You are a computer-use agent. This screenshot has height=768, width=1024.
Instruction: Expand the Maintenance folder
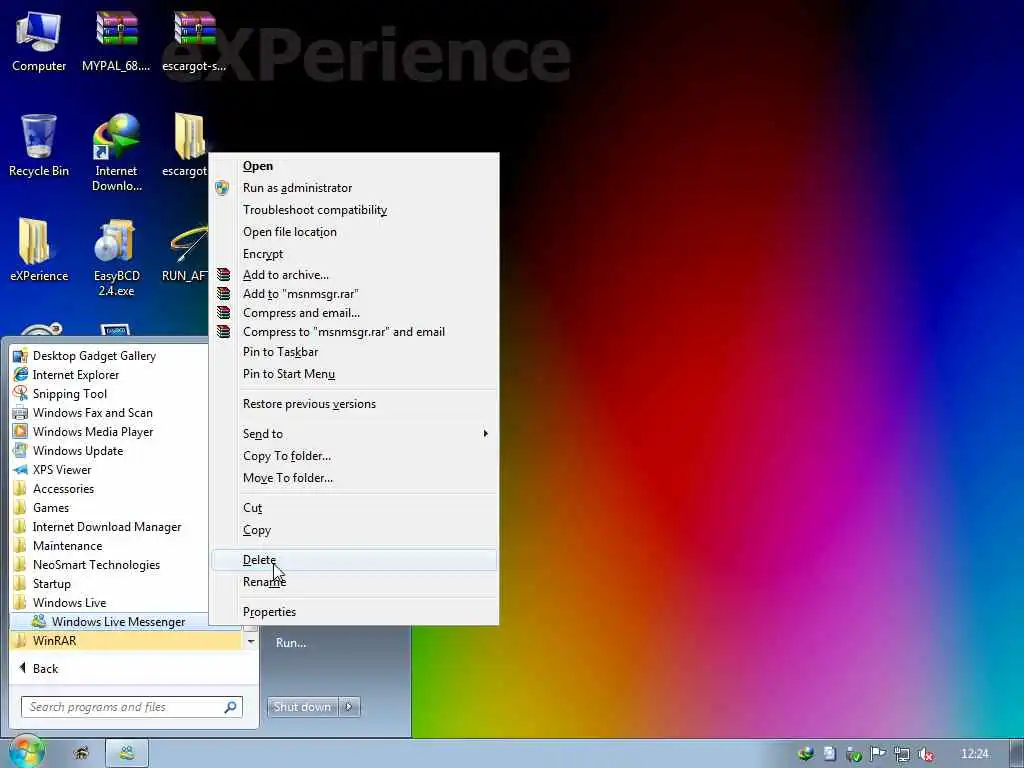pyautogui.click(x=67, y=545)
